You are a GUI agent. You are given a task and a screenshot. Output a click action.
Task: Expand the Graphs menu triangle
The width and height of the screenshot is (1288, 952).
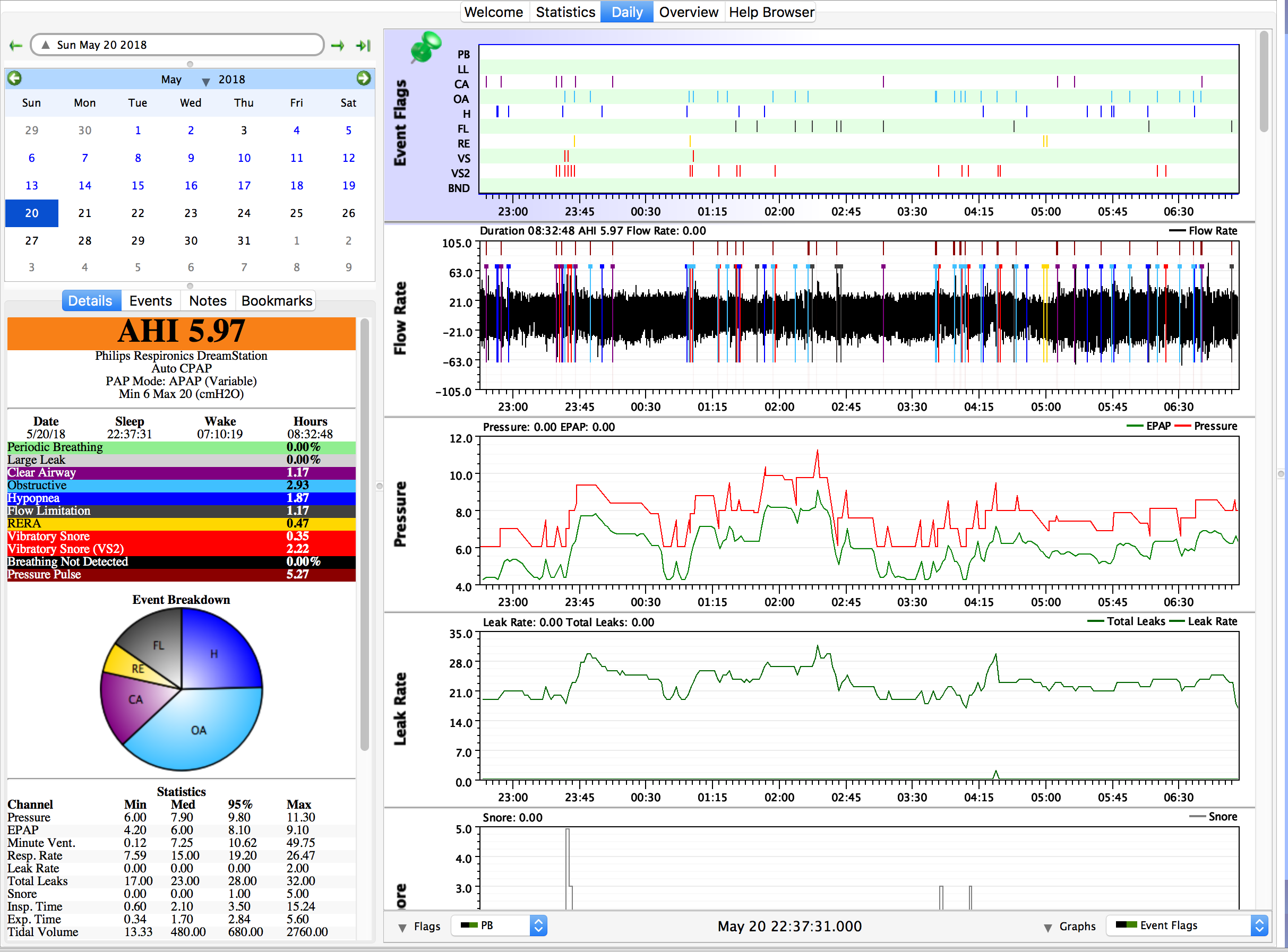pyautogui.click(x=1047, y=927)
